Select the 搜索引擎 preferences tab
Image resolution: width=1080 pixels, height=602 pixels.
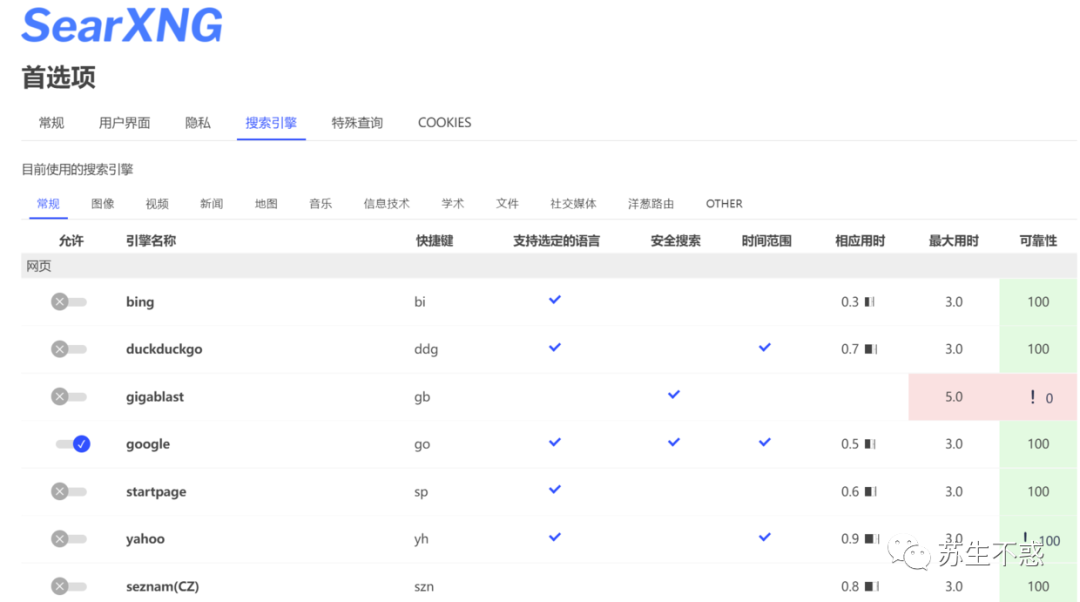pos(271,123)
